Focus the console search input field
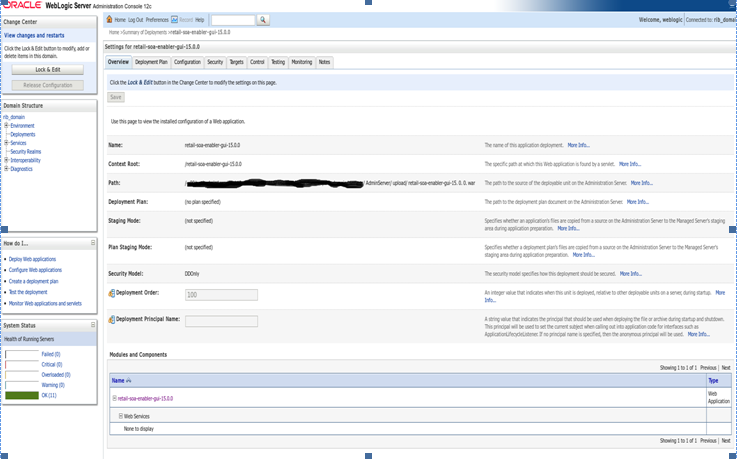The image size is (737, 459). [233, 20]
